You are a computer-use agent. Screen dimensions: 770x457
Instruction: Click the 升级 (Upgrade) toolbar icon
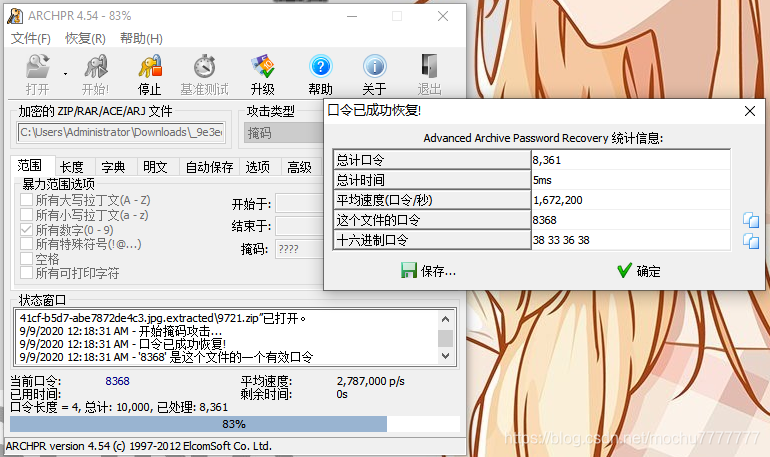[x=263, y=66]
